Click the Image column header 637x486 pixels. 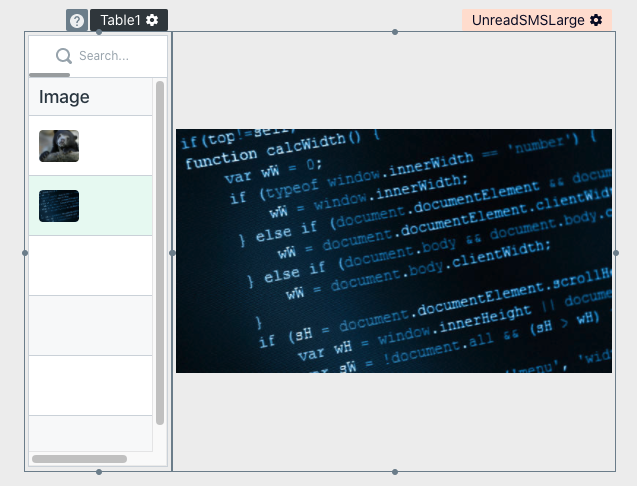pos(91,97)
